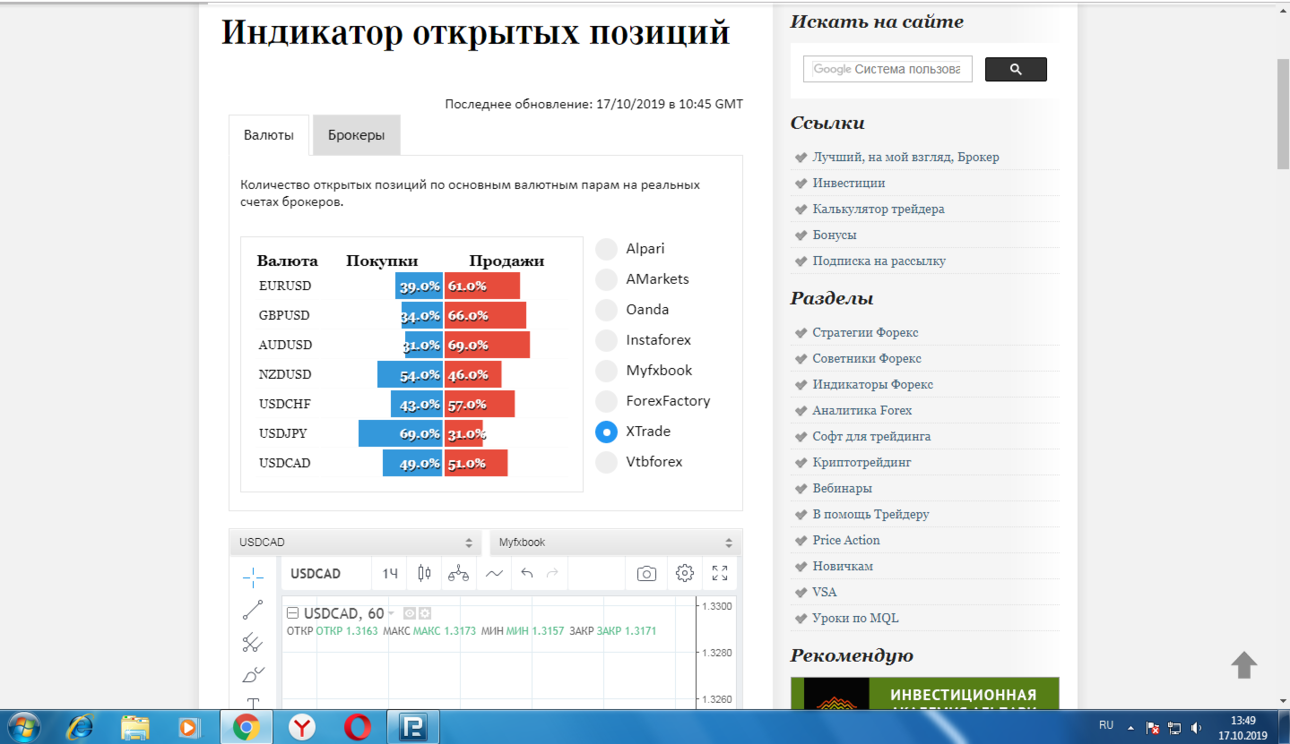Open the compare symbols scales icon
The width and height of the screenshot is (1290, 744).
[x=459, y=573]
